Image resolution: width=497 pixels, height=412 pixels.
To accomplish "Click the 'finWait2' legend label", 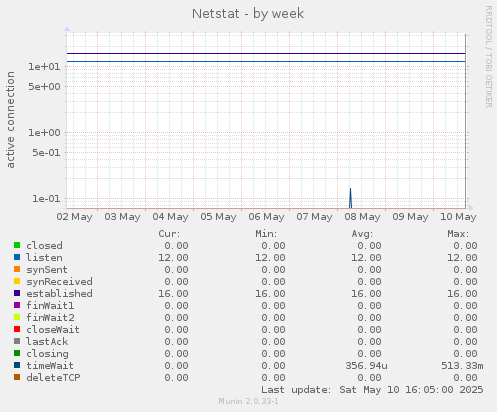I will coord(50,318).
